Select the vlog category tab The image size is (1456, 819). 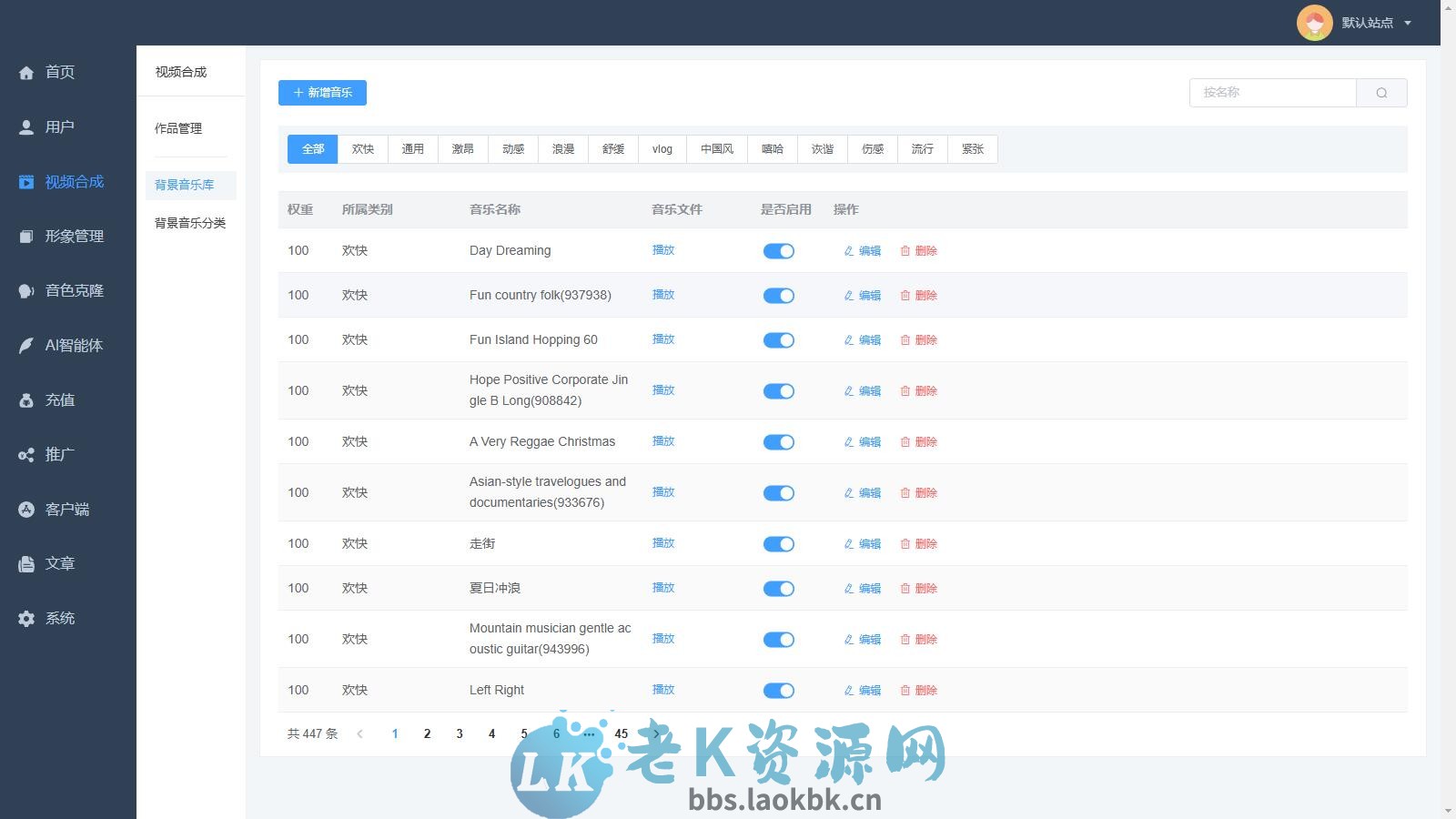[662, 148]
